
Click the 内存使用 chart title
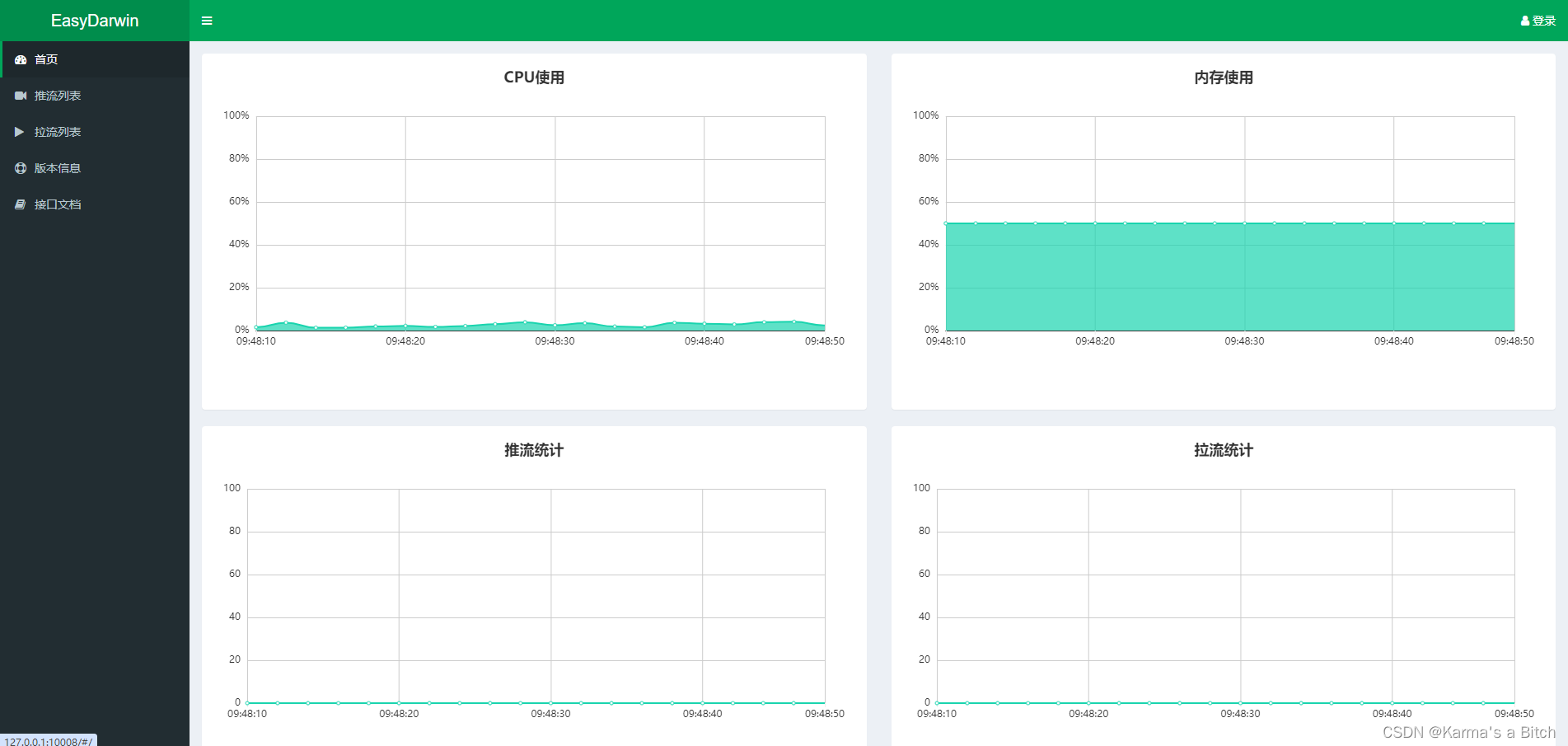1224,77
